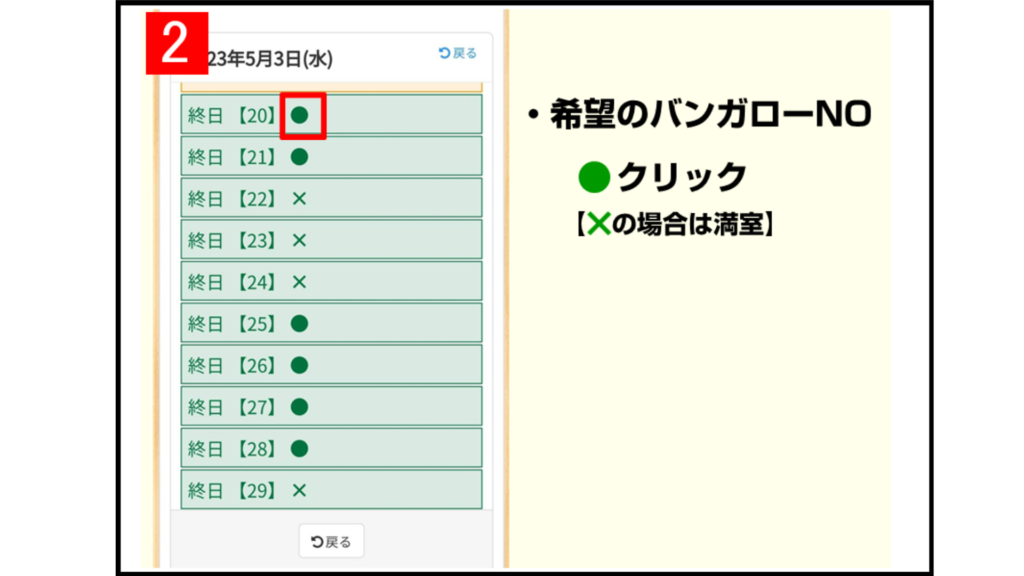Viewport: 1024px width, 576px height.
Task: Choose the available circle for bungalow 26
Action: [x=299, y=366]
